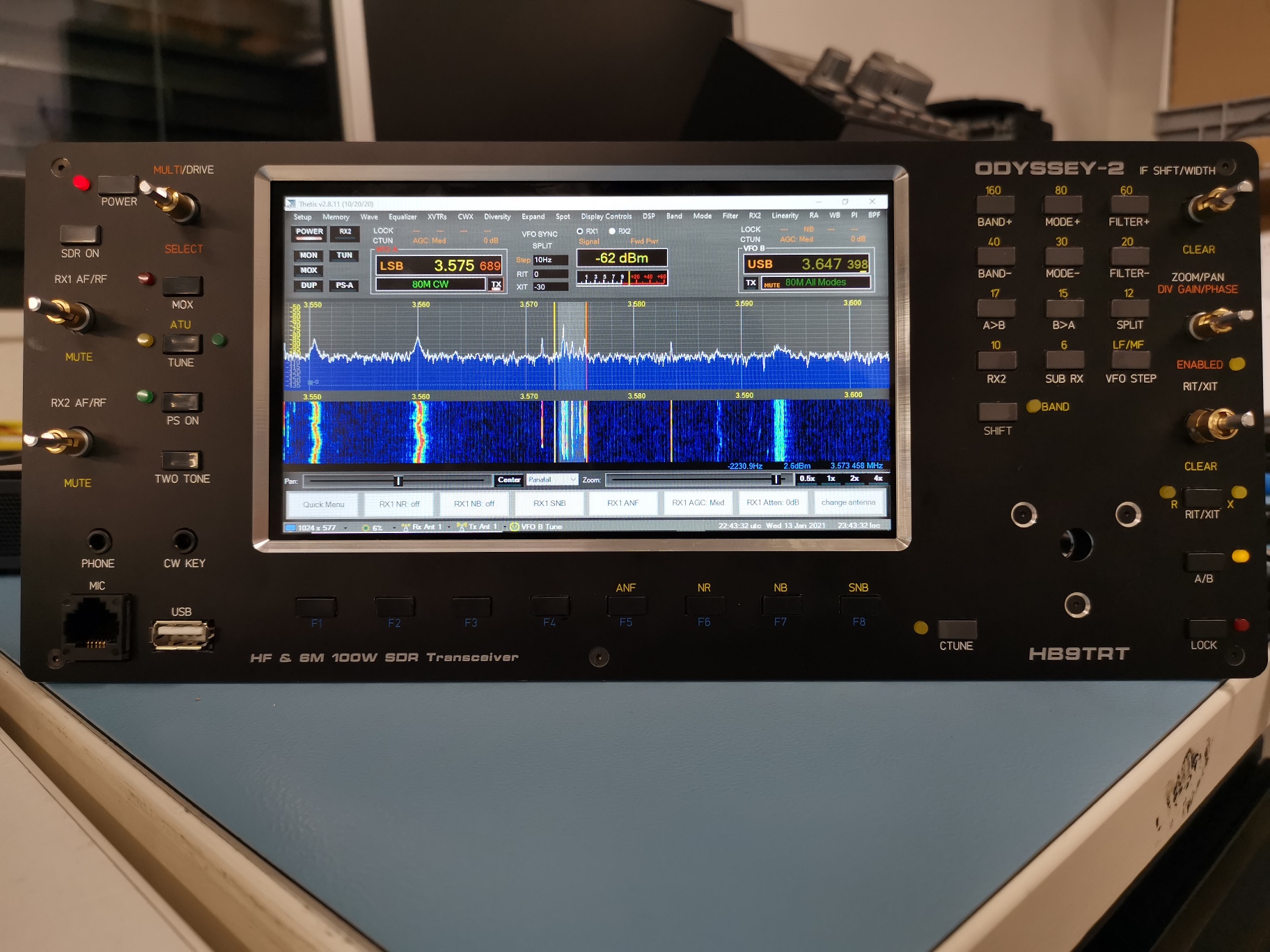Click the XIT -30 value field

pos(550,287)
